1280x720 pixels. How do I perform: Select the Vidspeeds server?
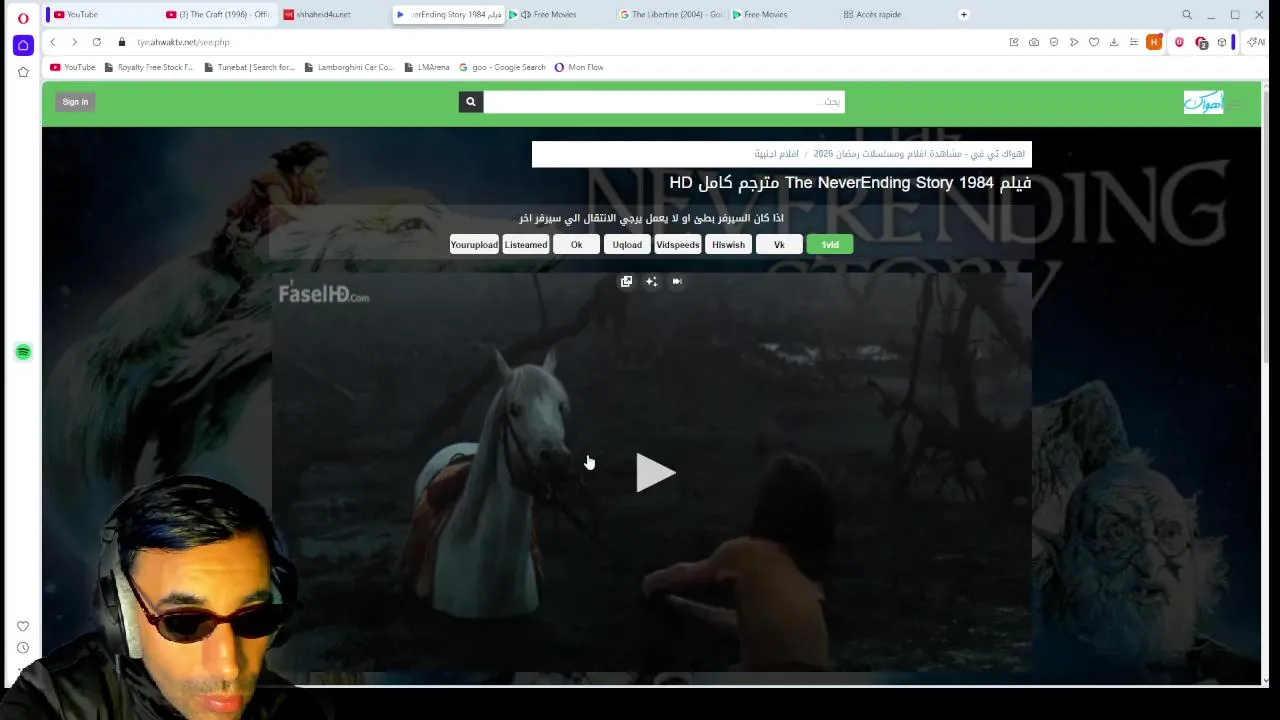678,245
